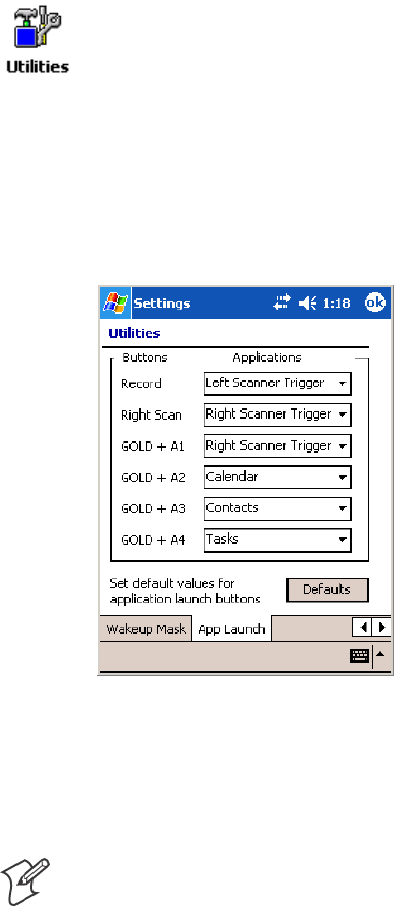Open the Utilities toolbox icon

37,29
